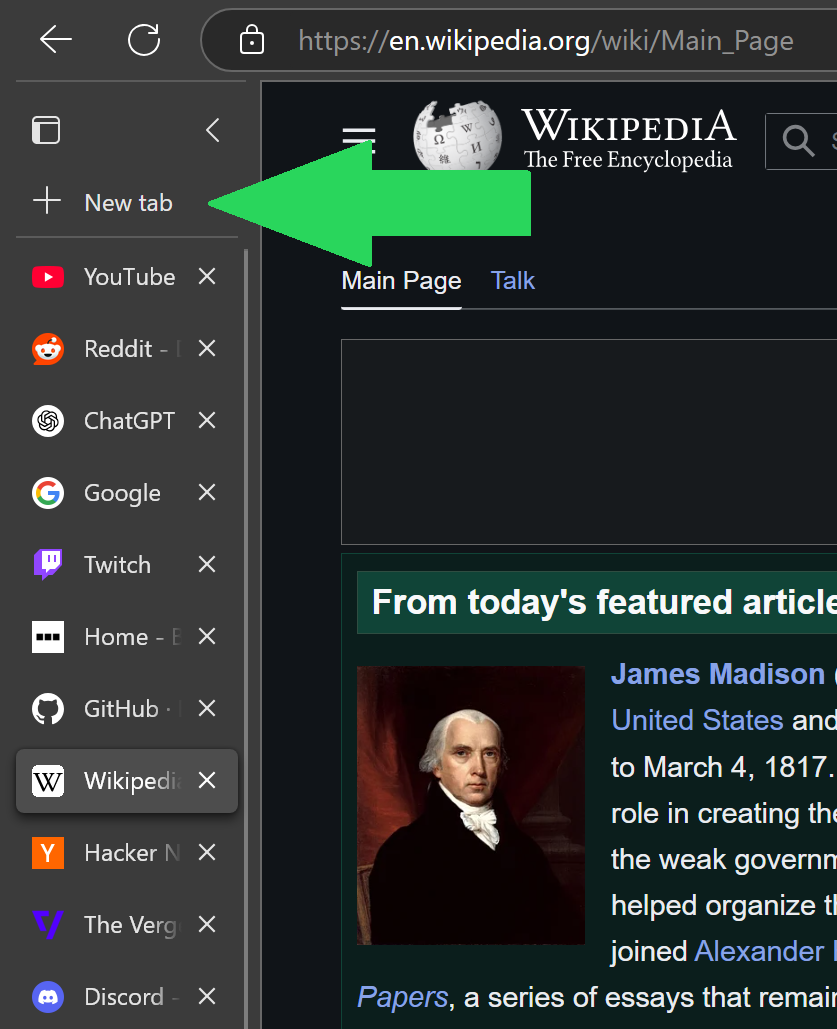Open ChatGPT from its sidebar icon
The image size is (837, 1029).
point(47,420)
